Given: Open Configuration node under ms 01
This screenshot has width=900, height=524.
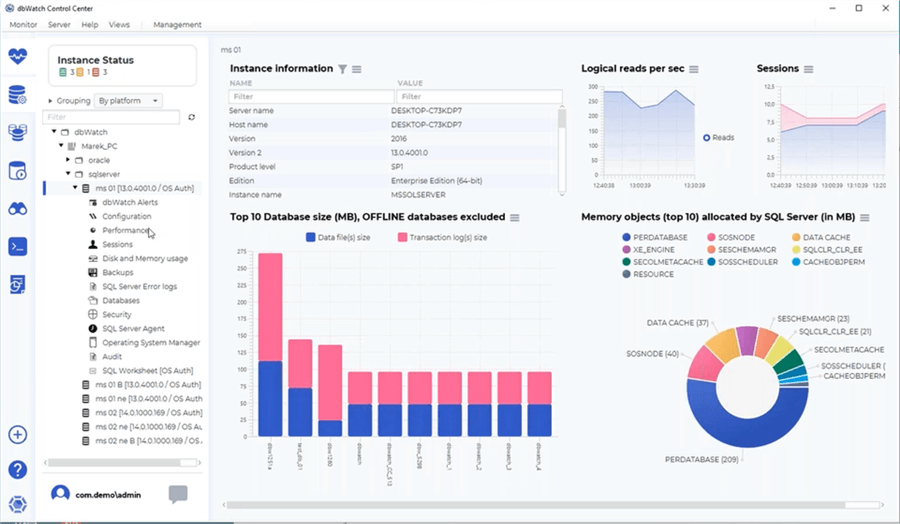Looking at the screenshot, I should click(127, 216).
